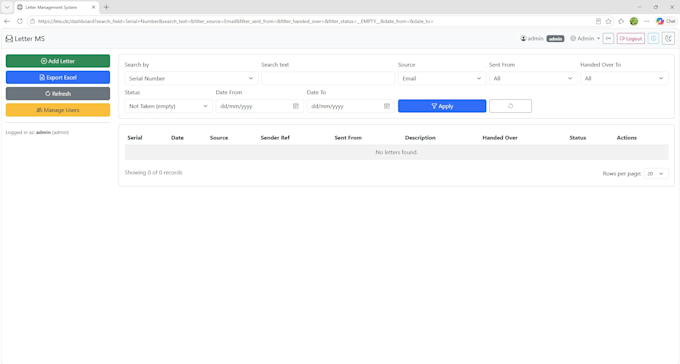Open browser favorites list icon
The image size is (680, 364).
point(621,21)
